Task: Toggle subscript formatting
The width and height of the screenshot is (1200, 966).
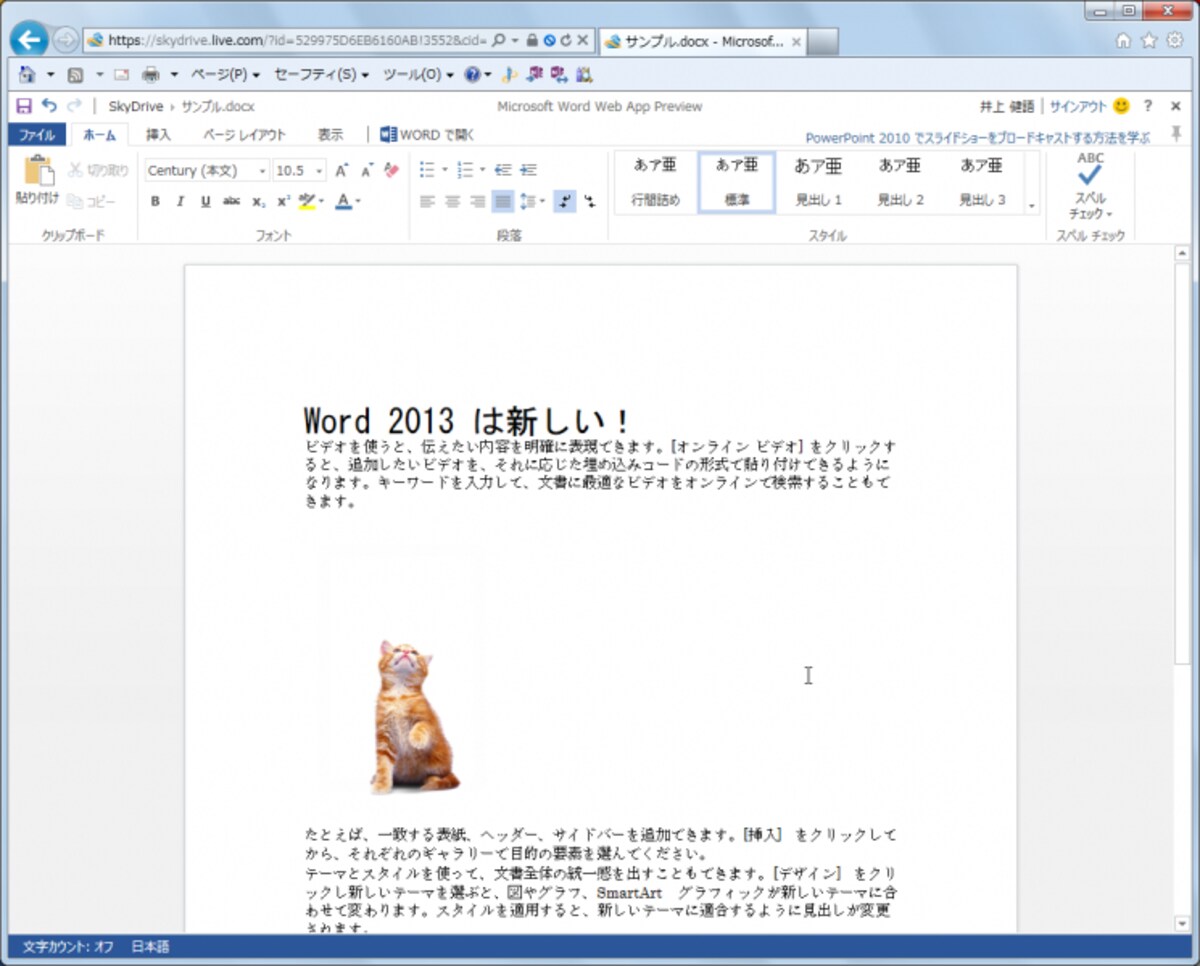Action: click(x=258, y=201)
